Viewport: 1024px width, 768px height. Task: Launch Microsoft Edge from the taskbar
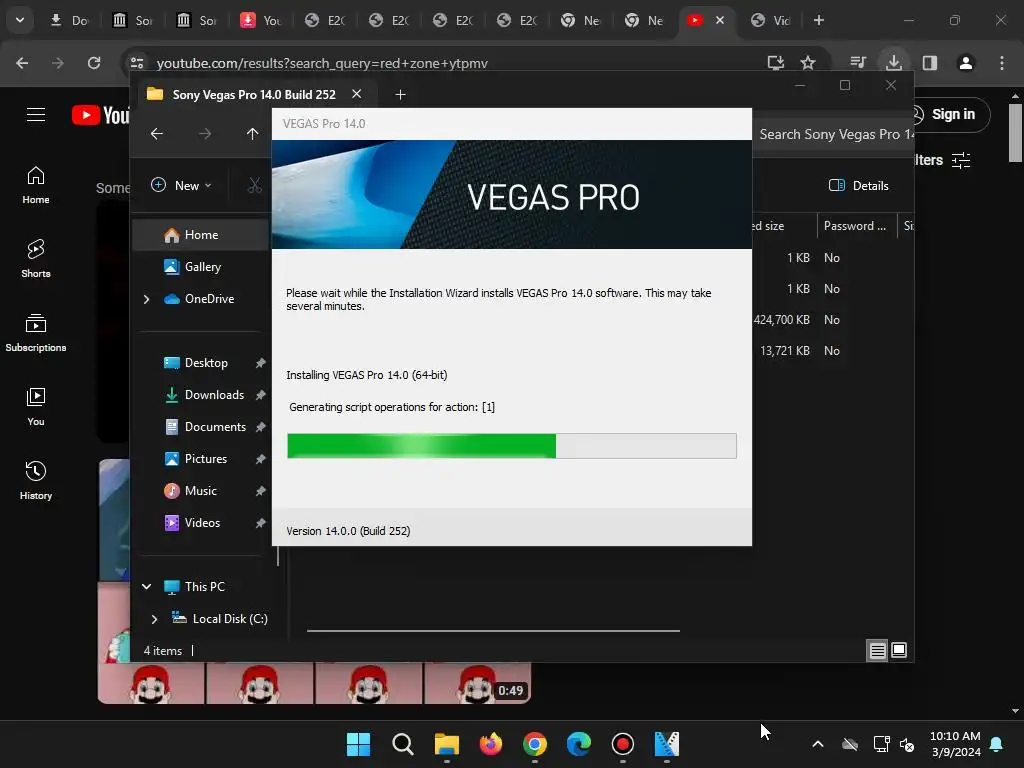(x=579, y=744)
